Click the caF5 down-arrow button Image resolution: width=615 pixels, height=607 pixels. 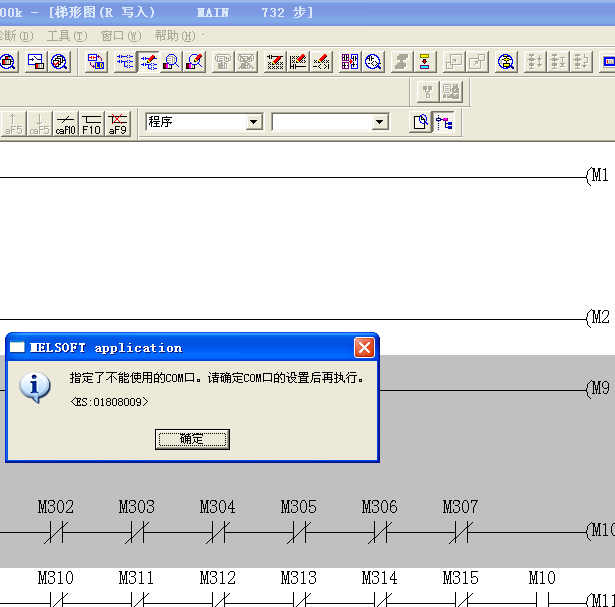pos(40,123)
